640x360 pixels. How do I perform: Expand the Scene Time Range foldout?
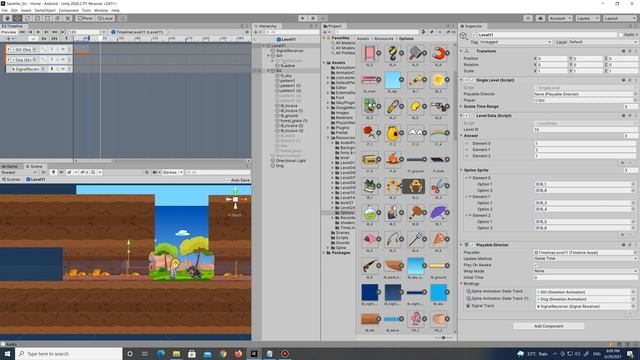(462, 107)
